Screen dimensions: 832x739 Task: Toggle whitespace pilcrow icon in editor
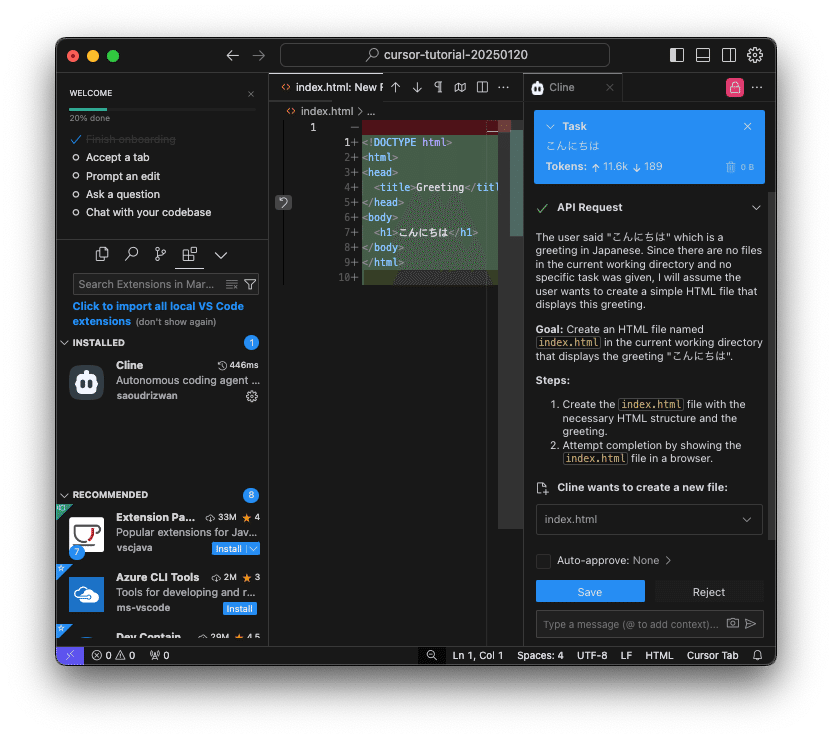click(x=438, y=88)
